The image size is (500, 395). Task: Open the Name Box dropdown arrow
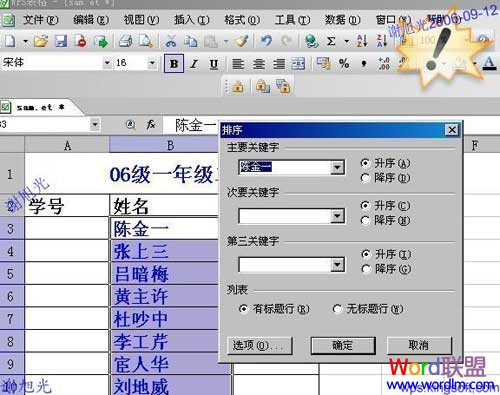coord(95,125)
